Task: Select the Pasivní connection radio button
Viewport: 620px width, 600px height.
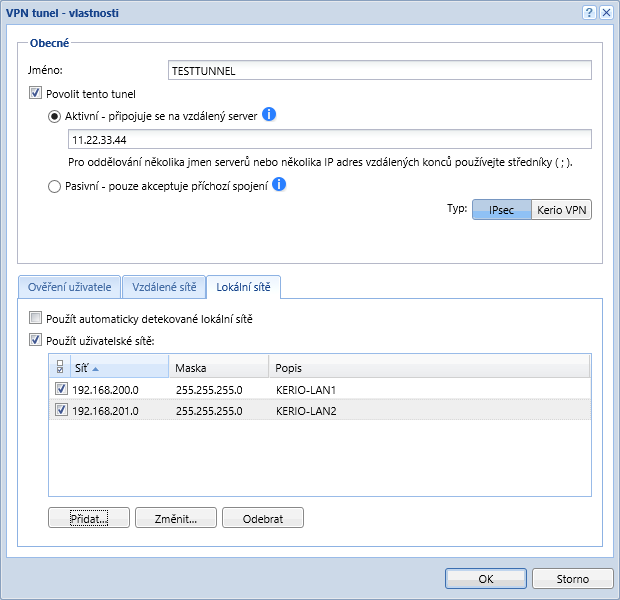Action: pos(54,185)
